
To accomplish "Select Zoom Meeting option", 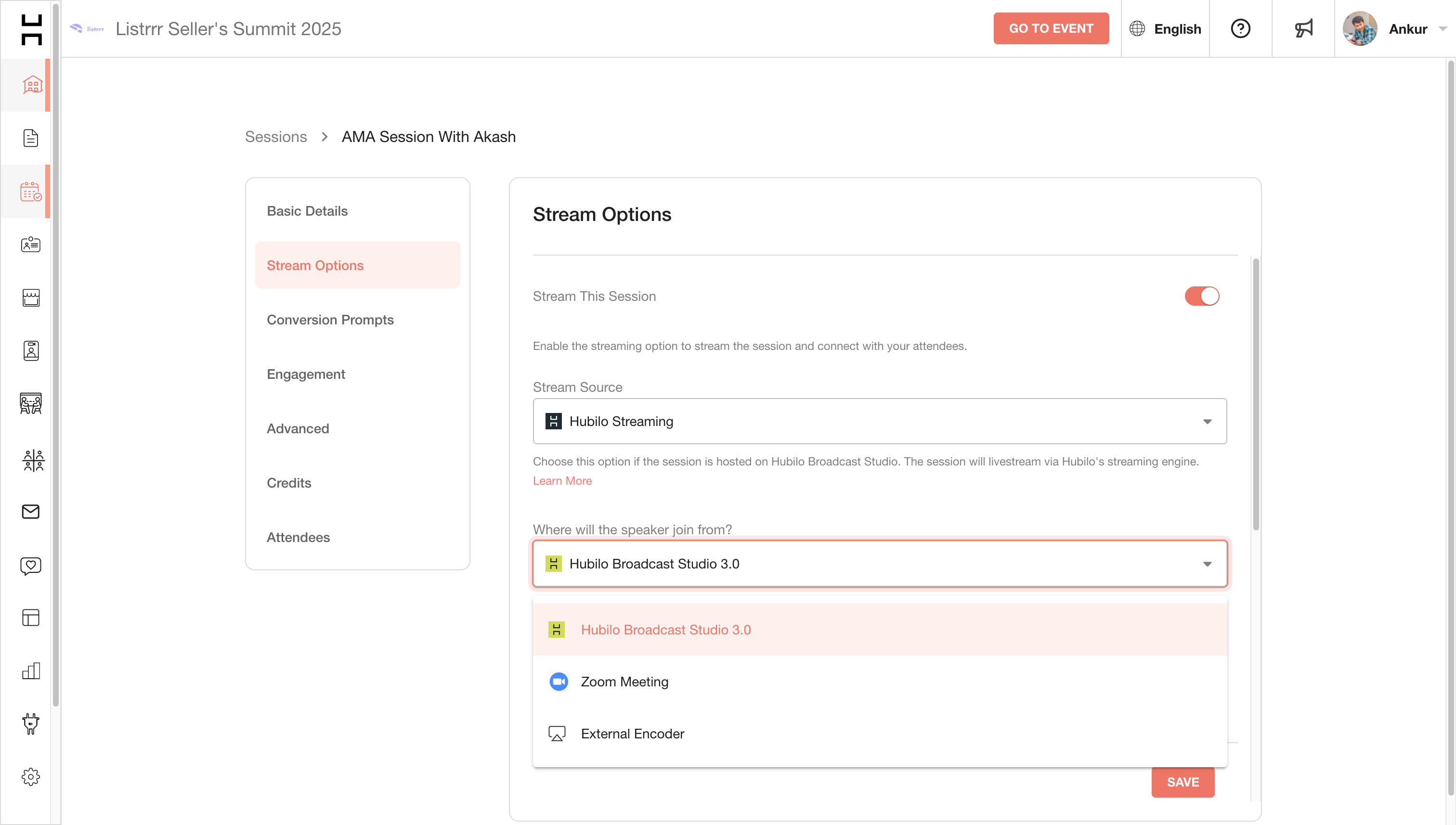I will coord(624,682).
